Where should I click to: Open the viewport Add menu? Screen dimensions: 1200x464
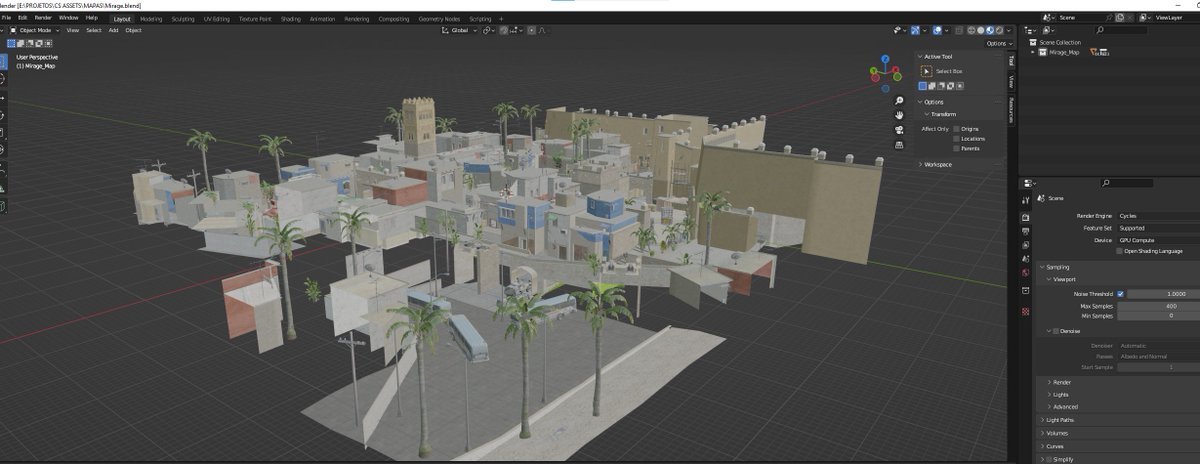point(113,30)
